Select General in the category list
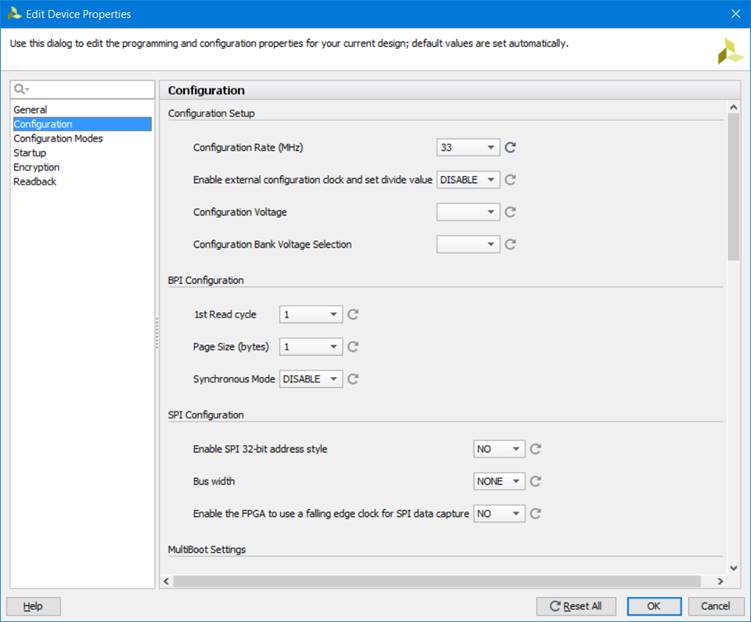The width and height of the screenshot is (751, 622). coord(30,110)
